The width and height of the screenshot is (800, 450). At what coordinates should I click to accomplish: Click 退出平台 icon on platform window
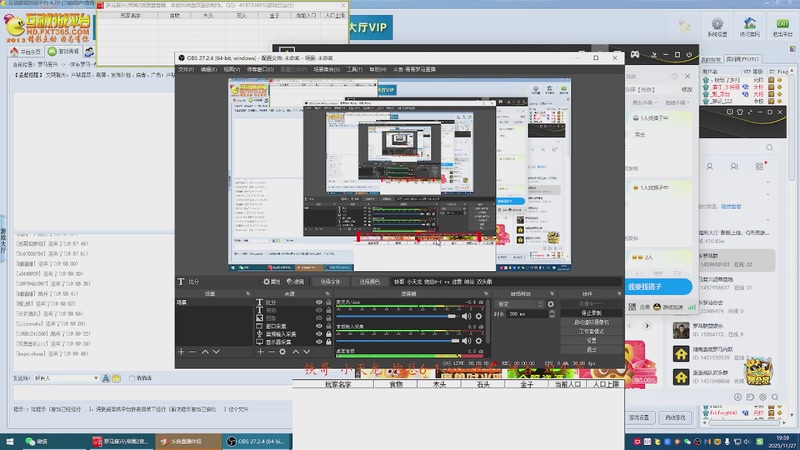782,28
